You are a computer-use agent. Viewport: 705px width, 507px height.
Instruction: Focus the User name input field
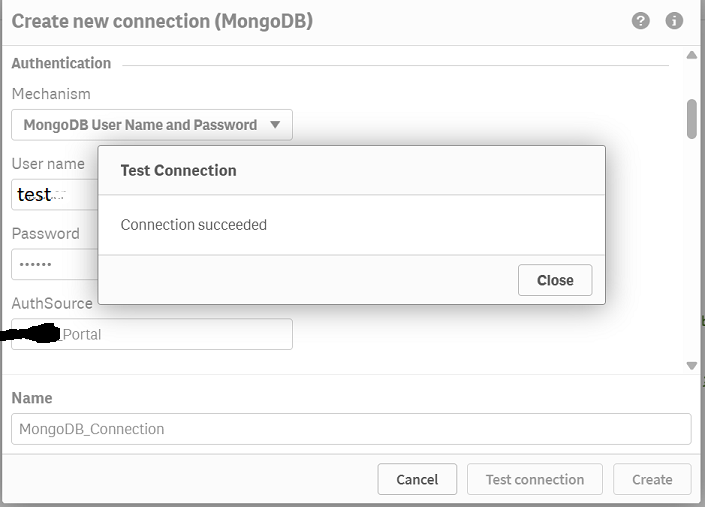tap(54, 195)
